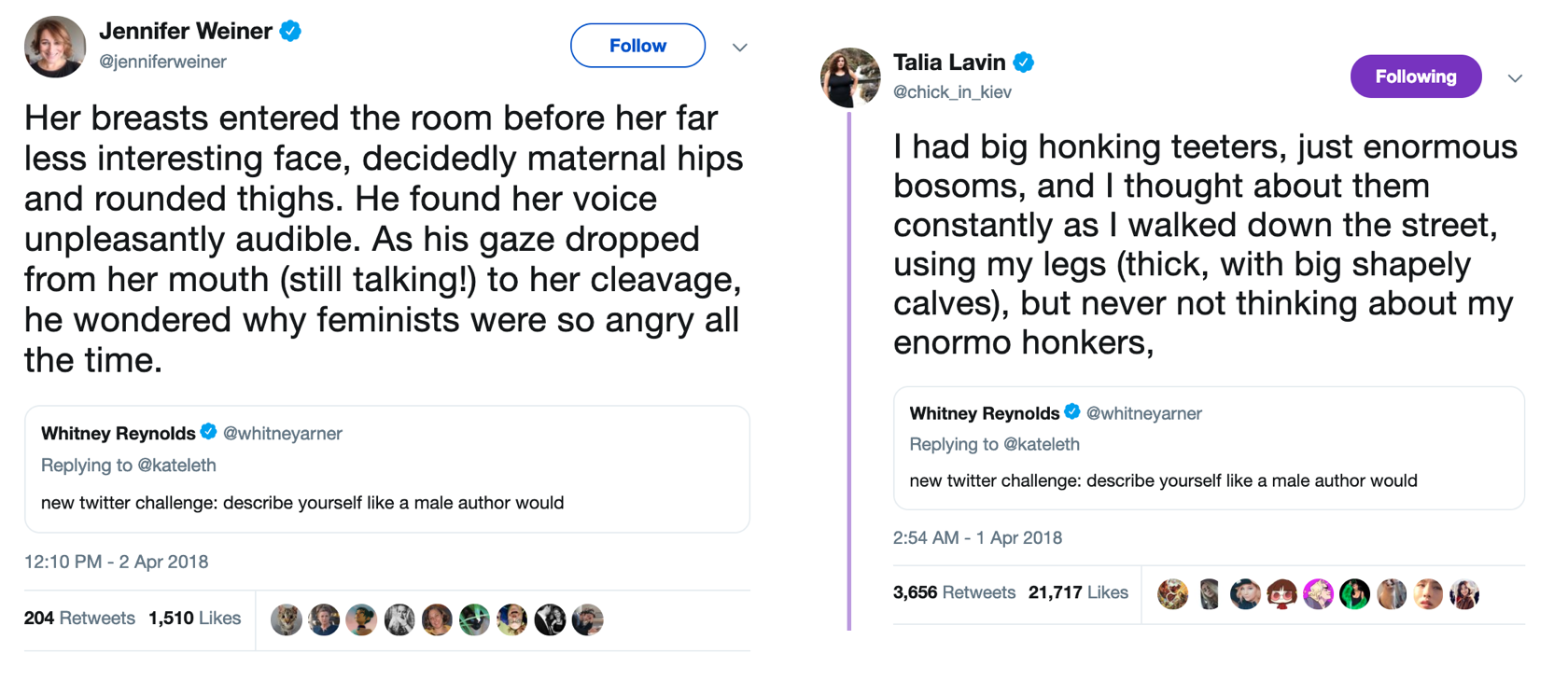Viewport: 1568px width, 681px height.
Task: Click Jennifer Weiner's verified badge
Action: click(x=291, y=31)
